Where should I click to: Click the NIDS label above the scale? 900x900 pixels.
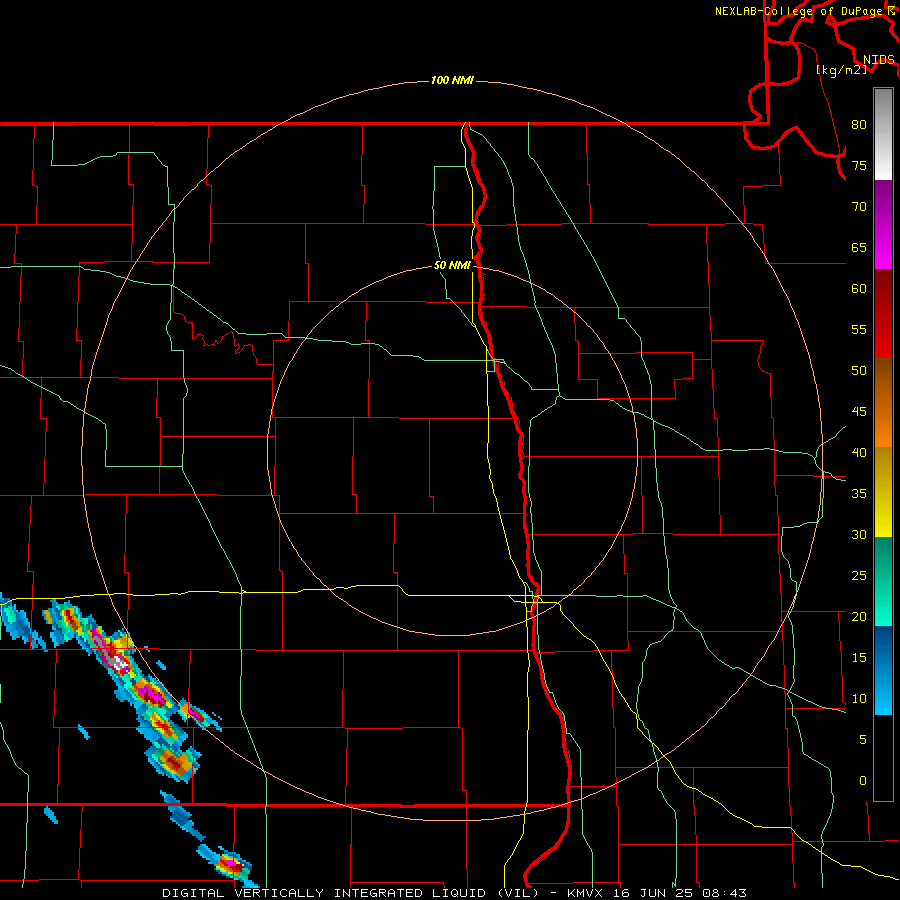pyautogui.click(x=878, y=59)
